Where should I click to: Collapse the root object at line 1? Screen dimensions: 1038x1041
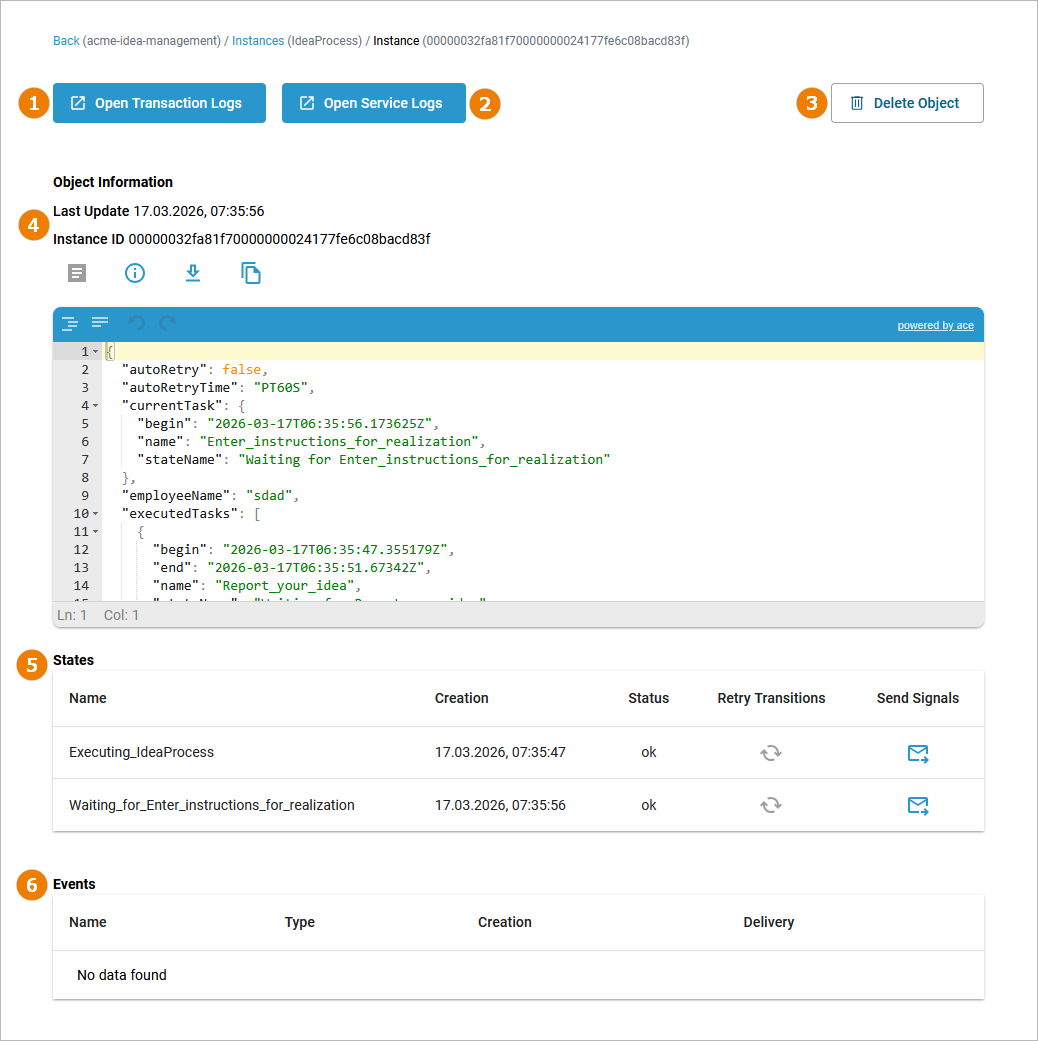[96, 352]
